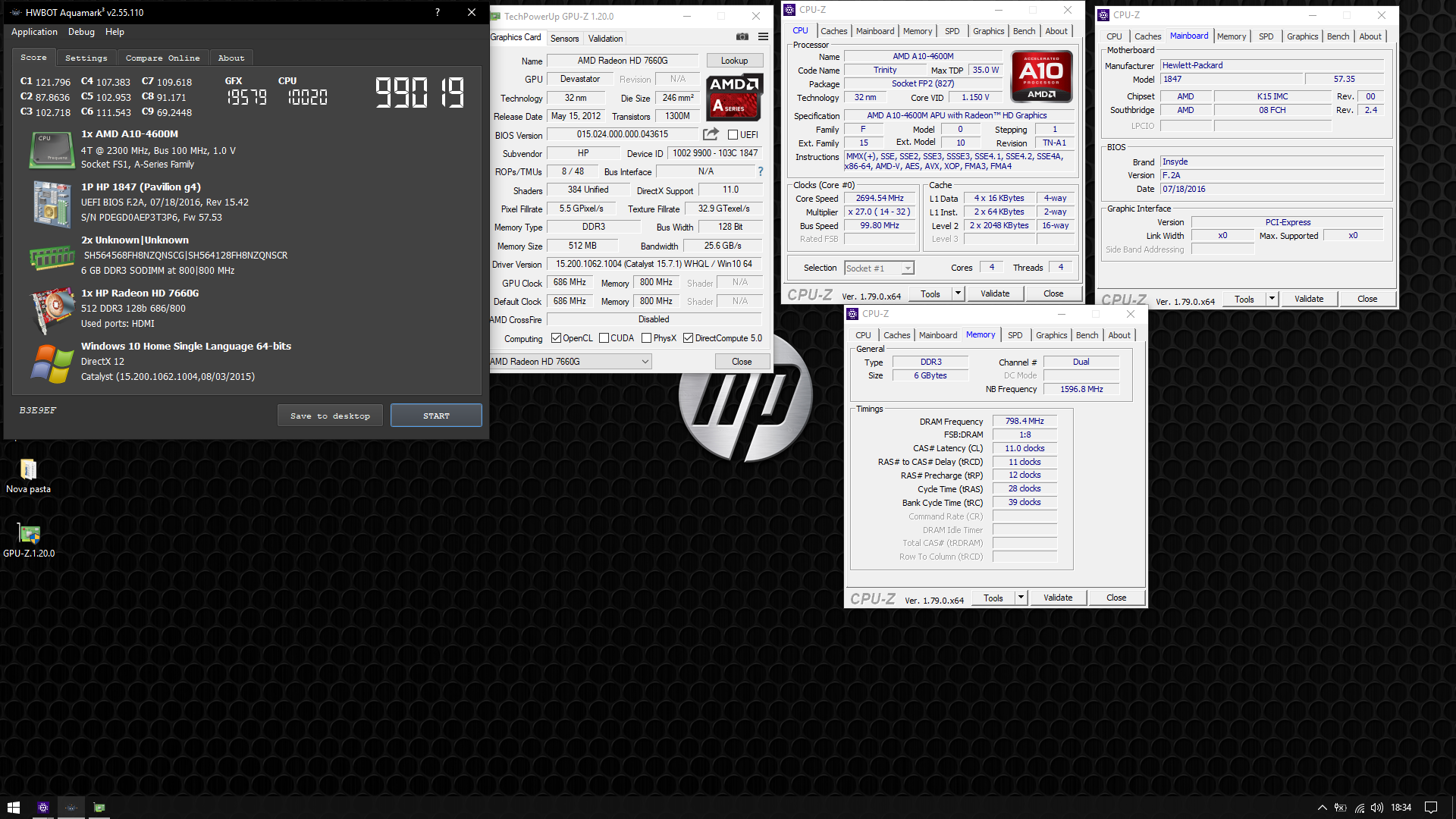Click the CPU-Z title bar app icon of CPU window
Screen dimensions: 1456x819
point(789,10)
